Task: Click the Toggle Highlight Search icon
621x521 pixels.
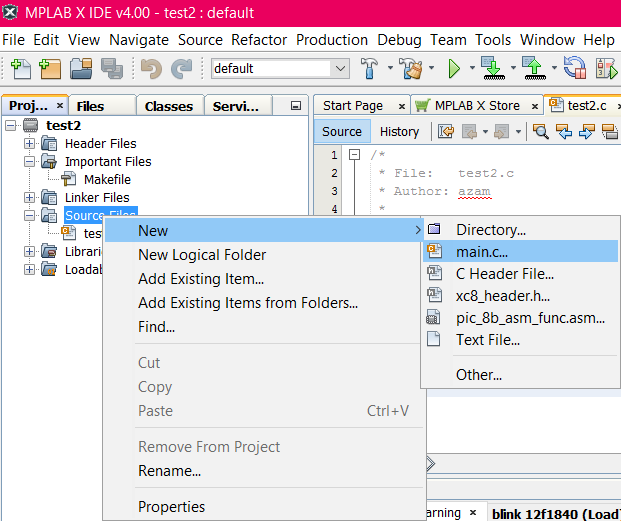Action: pyautogui.click(x=610, y=131)
